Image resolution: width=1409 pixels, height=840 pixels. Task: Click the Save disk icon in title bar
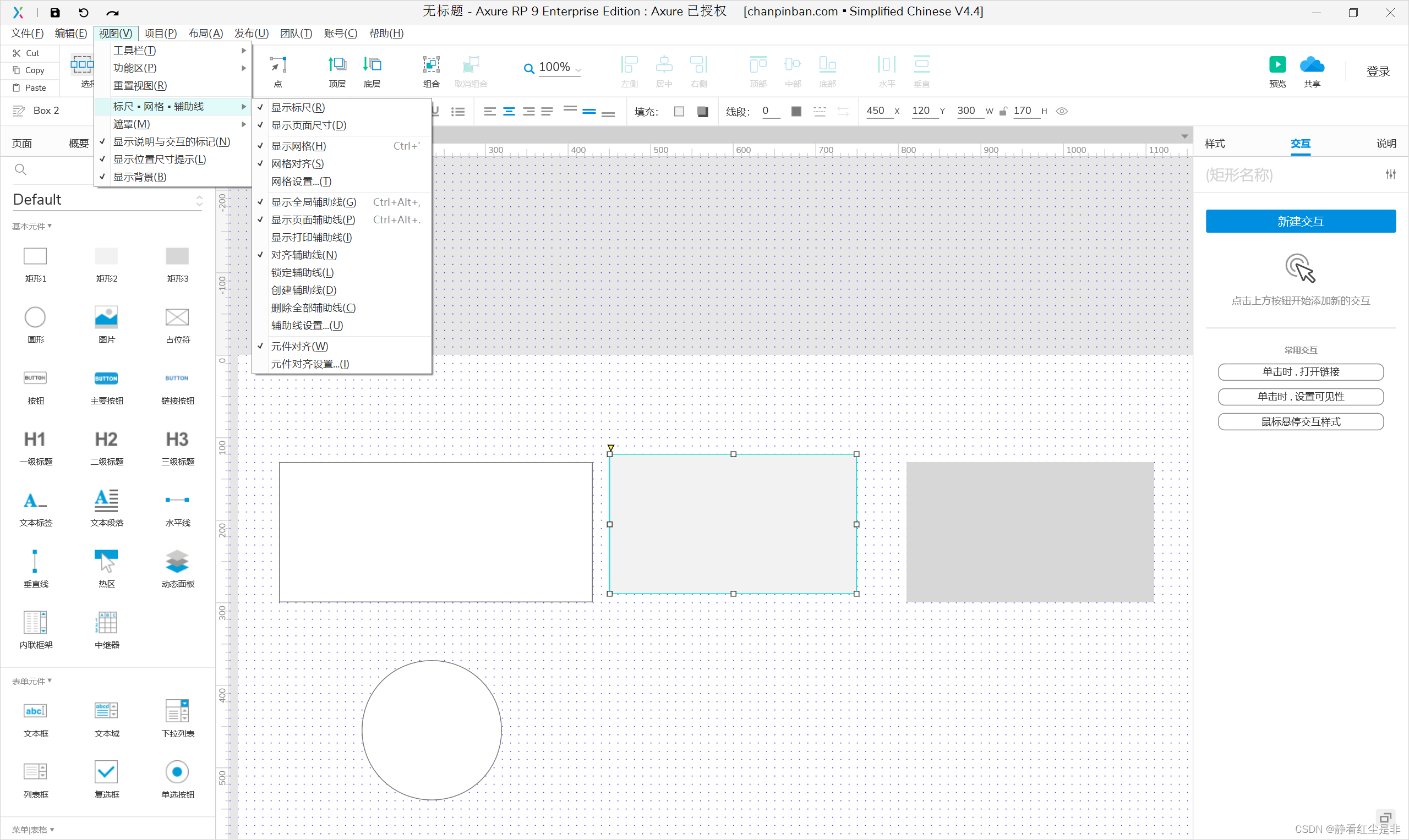(55, 13)
